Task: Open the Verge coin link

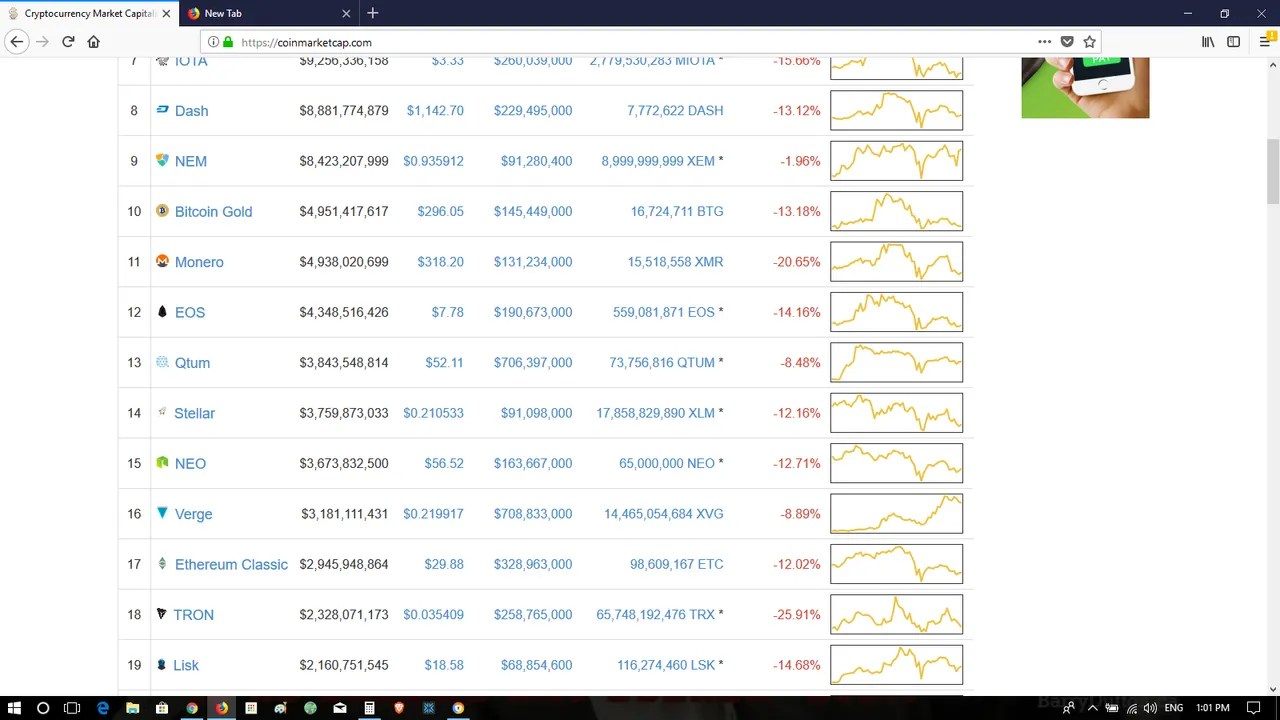Action: (193, 514)
